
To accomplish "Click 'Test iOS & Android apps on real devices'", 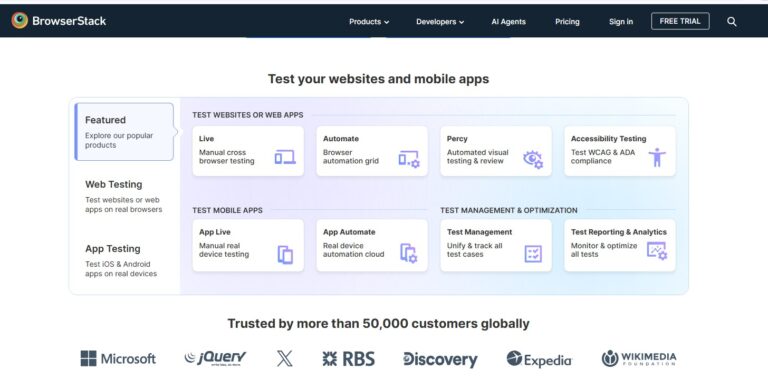I will pos(121,269).
